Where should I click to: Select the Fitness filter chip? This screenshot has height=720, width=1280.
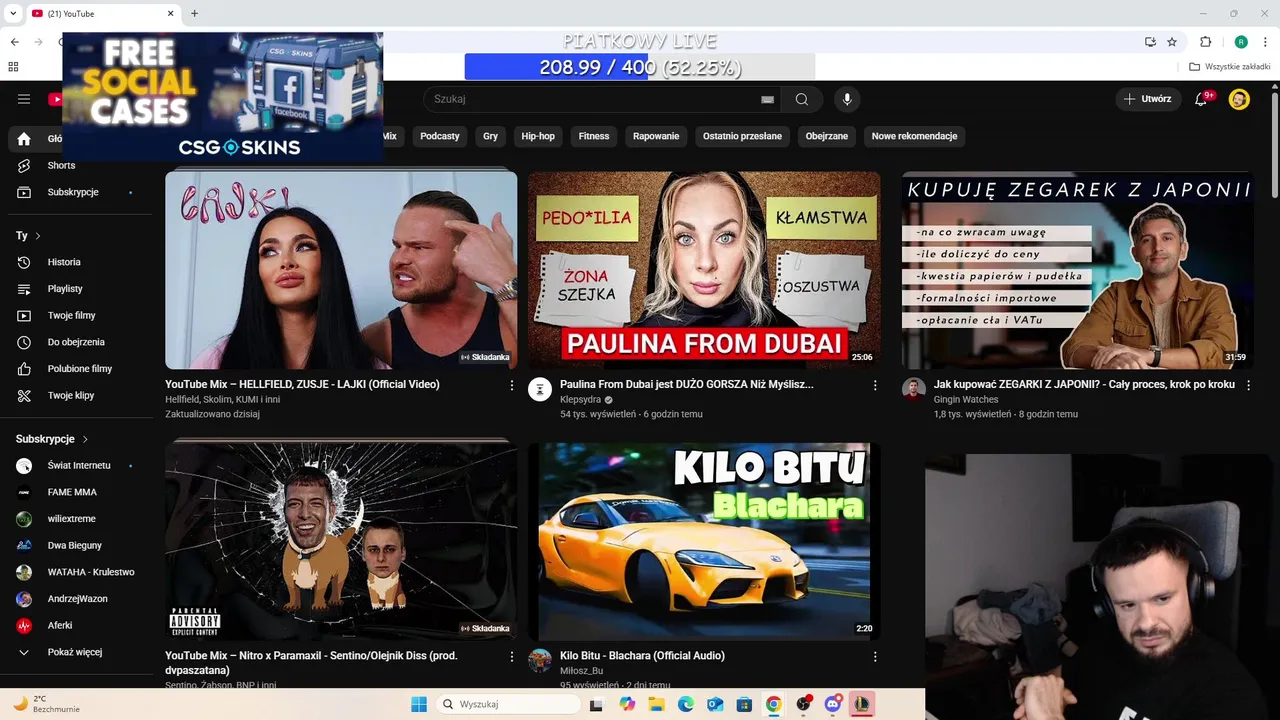tap(594, 136)
